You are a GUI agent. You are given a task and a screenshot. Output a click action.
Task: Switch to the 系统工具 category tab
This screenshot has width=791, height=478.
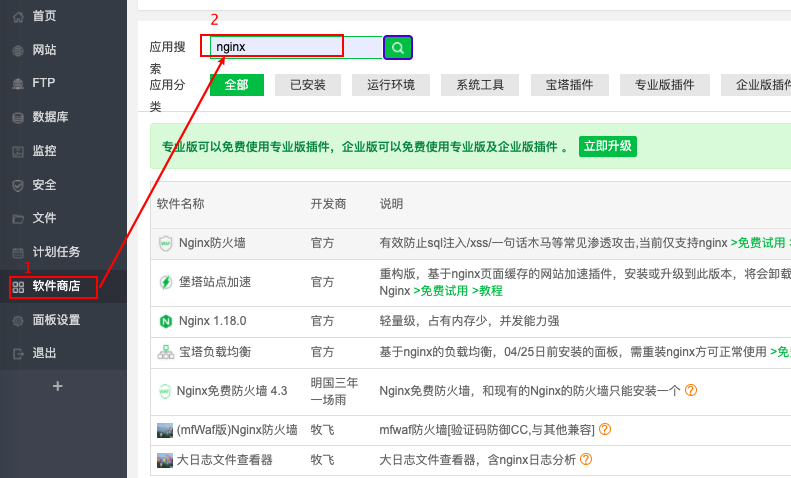coord(480,85)
